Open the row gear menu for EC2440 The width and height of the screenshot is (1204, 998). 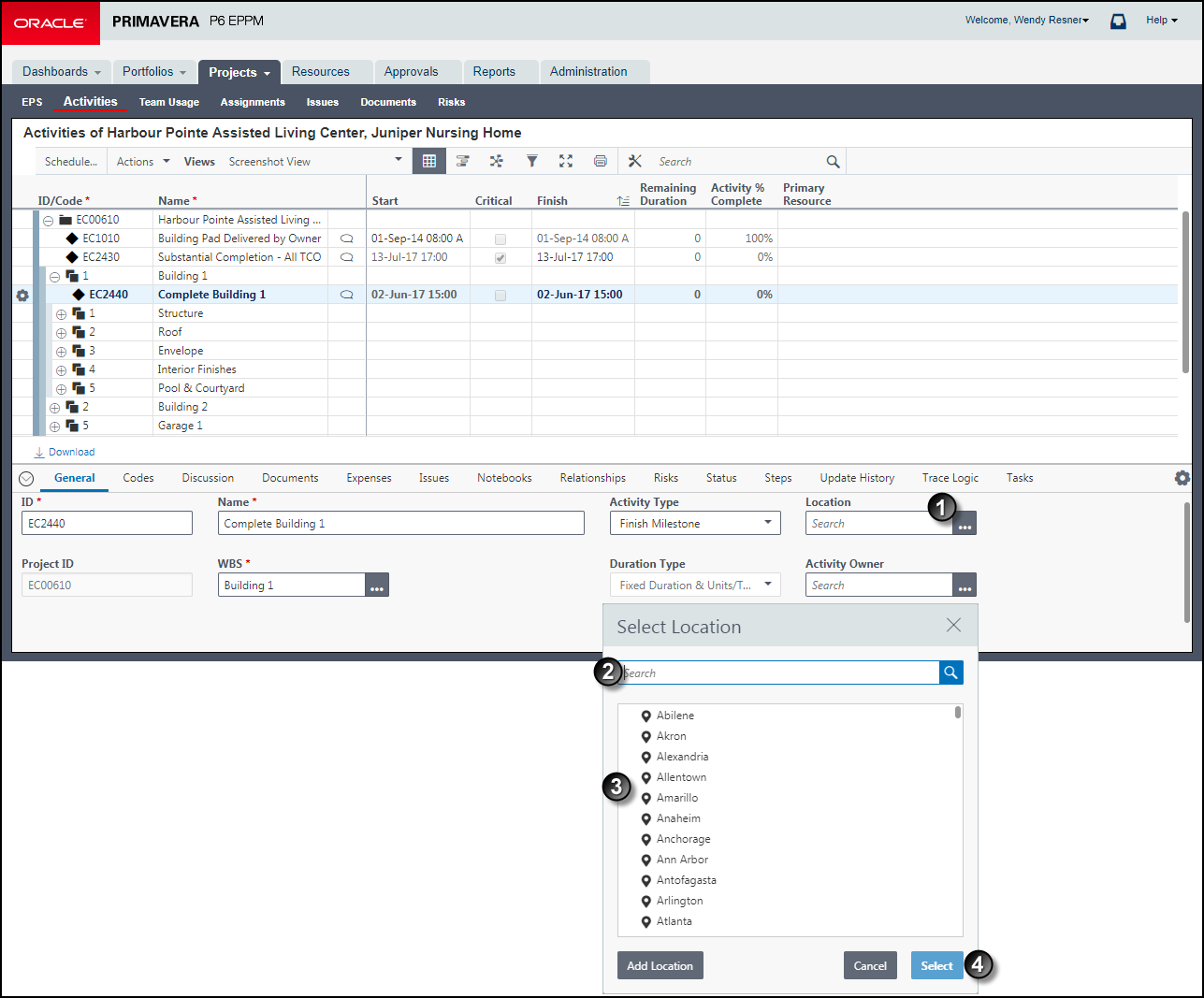pos(22,295)
